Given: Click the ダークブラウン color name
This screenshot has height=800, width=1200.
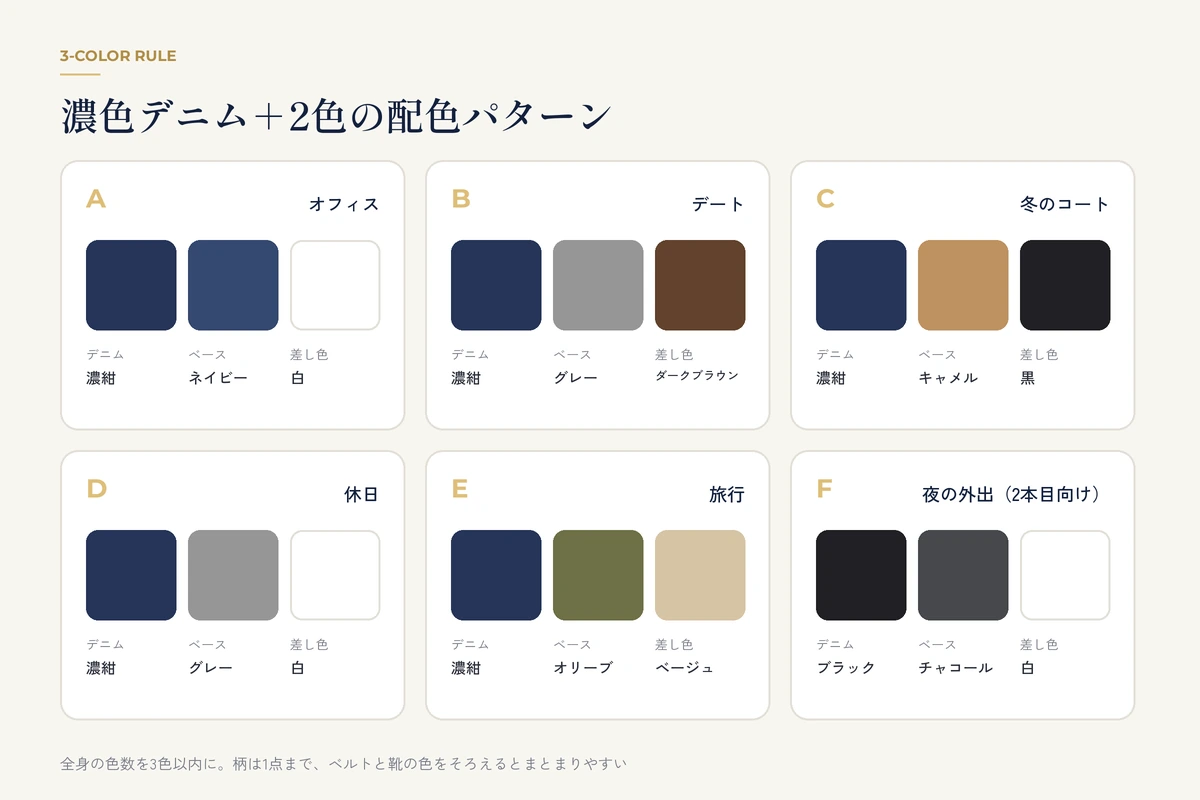Looking at the screenshot, I should point(697,376).
